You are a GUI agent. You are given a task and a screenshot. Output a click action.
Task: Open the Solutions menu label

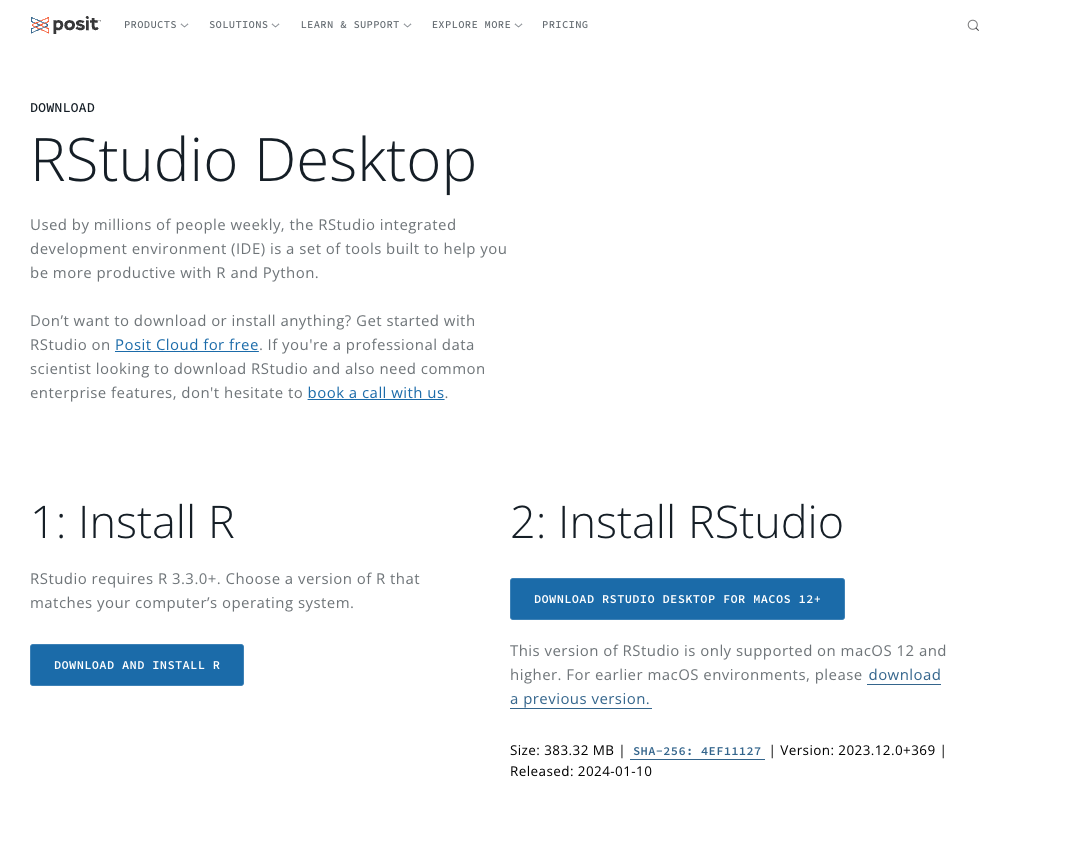[238, 25]
